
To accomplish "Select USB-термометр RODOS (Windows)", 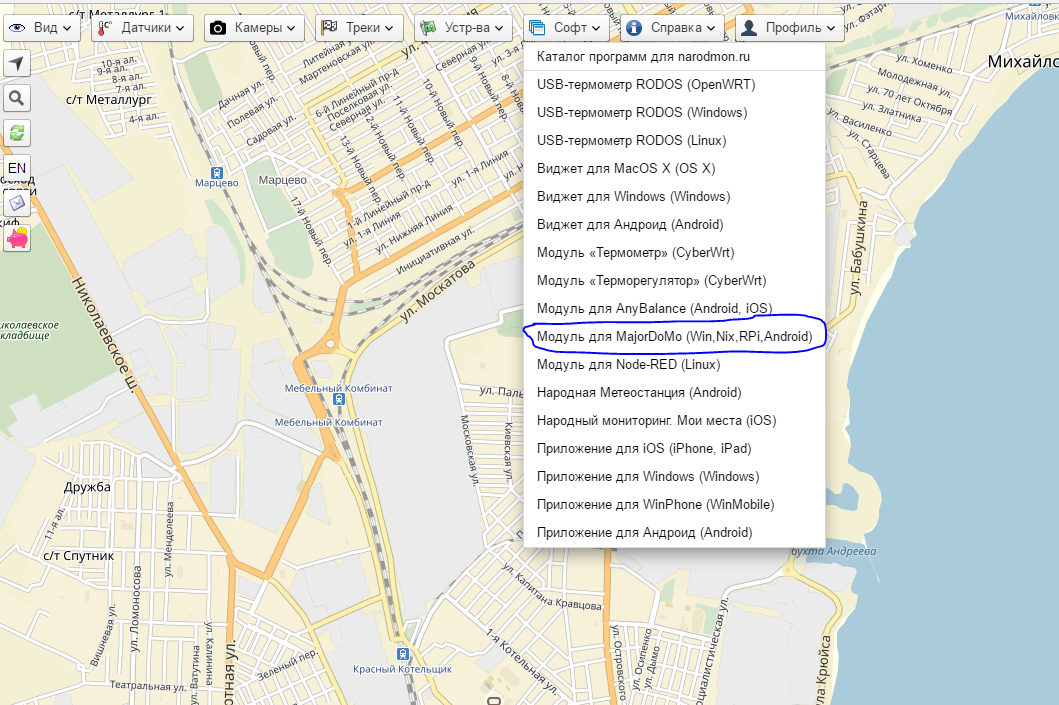I will pyautogui.click(x=674, y=112).
